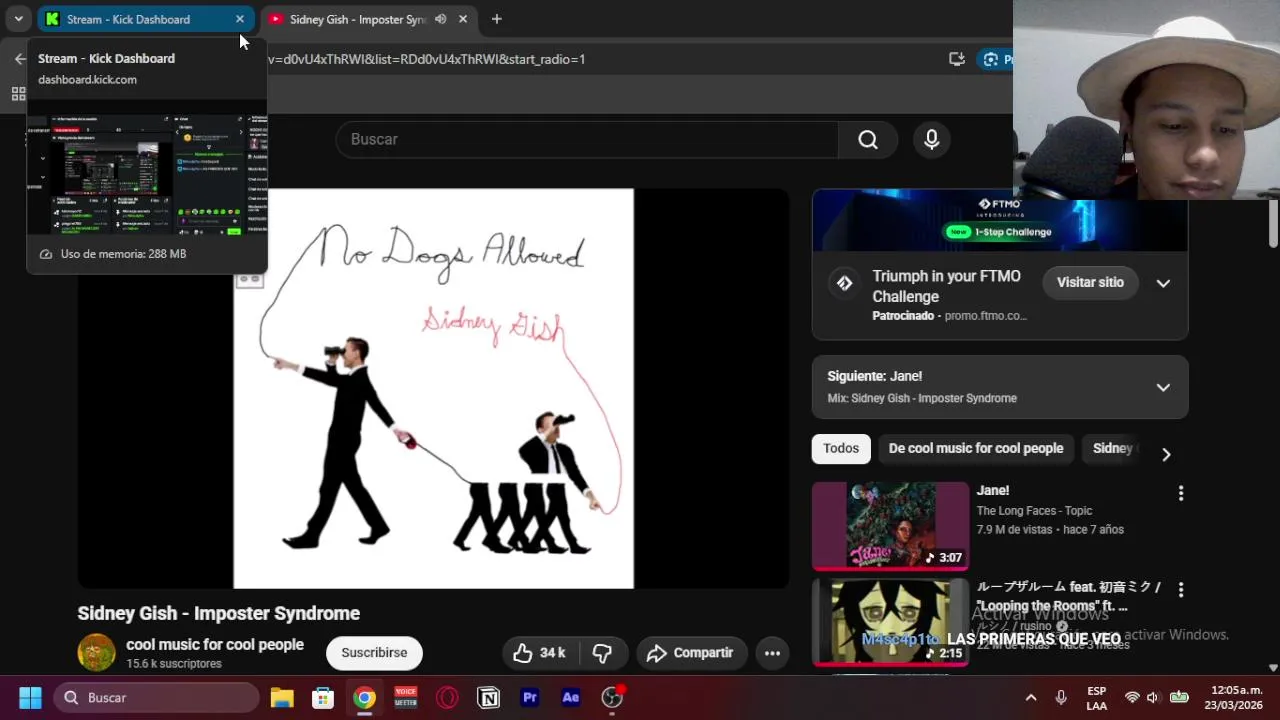
Task: Open options menu for Jane! video
Action: coord(1181,493)
